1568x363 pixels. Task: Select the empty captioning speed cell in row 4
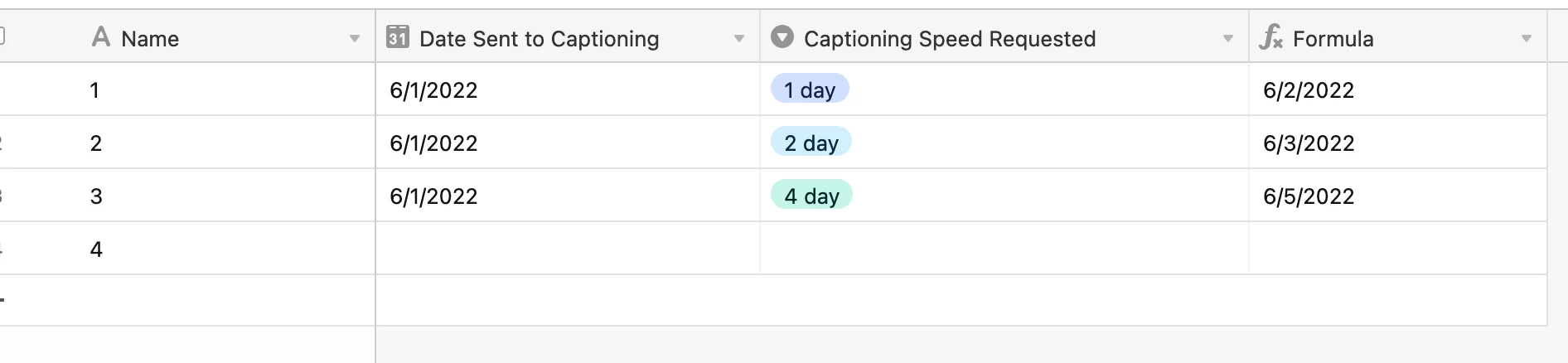coord(1004,249)
